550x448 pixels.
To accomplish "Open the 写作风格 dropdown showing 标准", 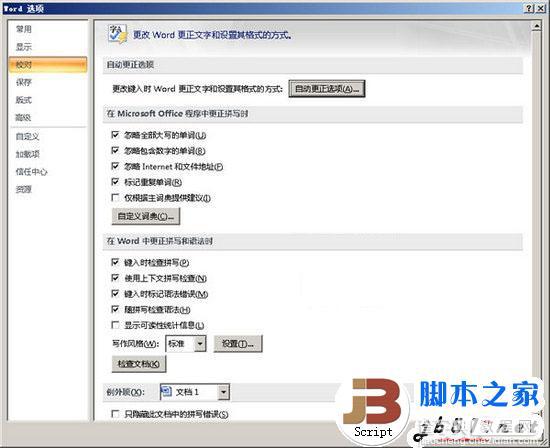I will (x=186, y=344).
